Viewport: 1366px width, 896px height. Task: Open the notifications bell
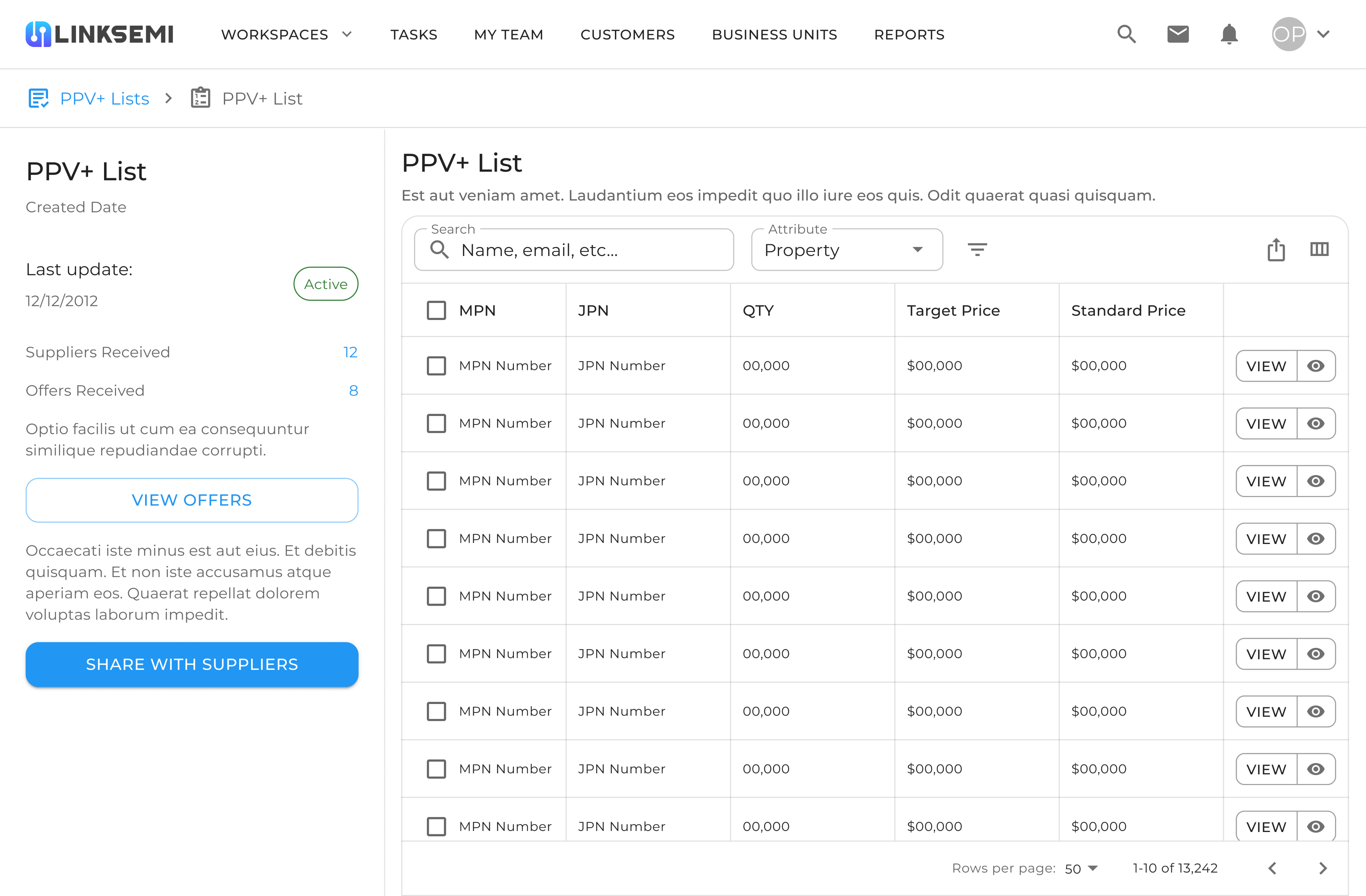coord(1229,34)
